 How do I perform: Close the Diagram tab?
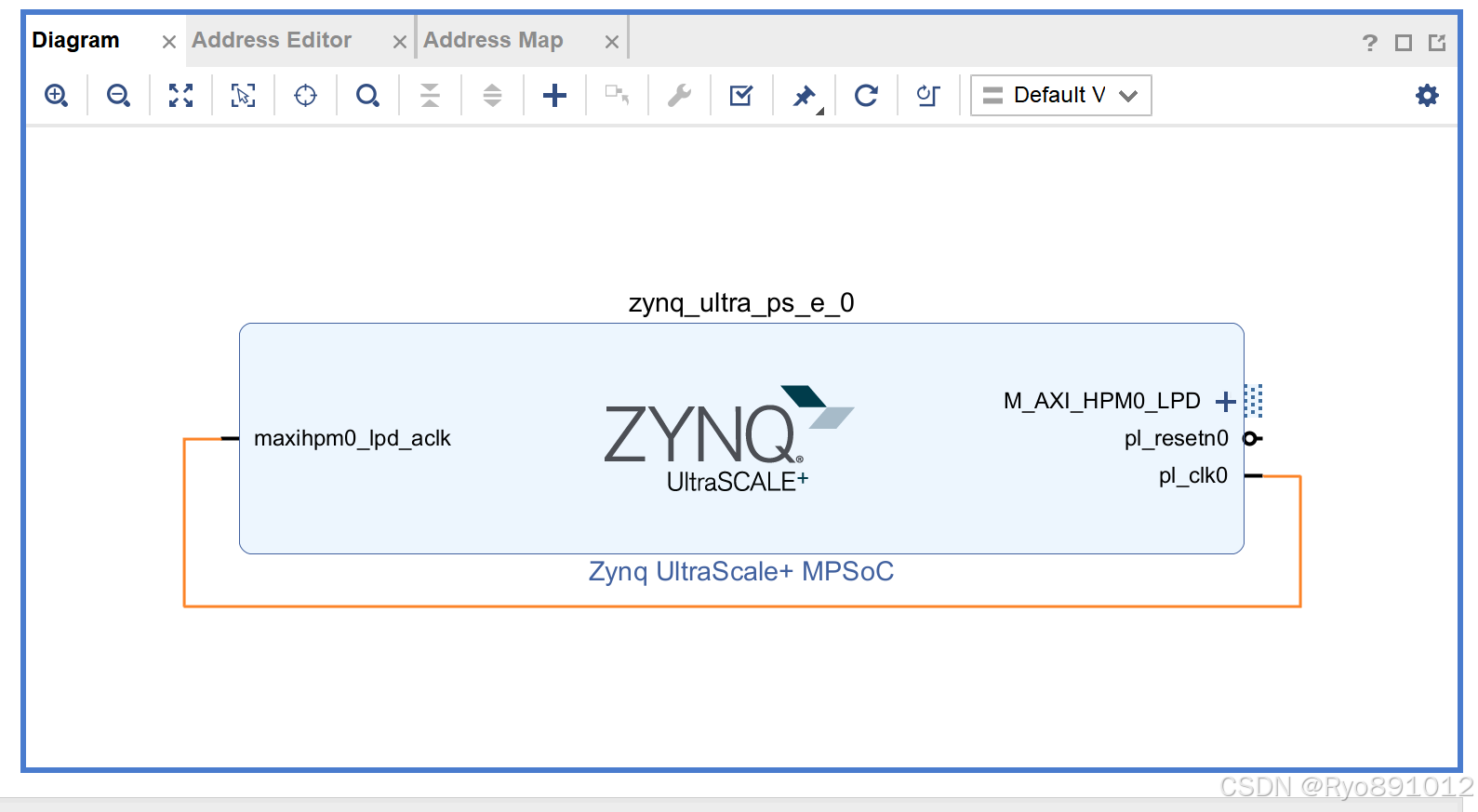(x=169, y=42)
